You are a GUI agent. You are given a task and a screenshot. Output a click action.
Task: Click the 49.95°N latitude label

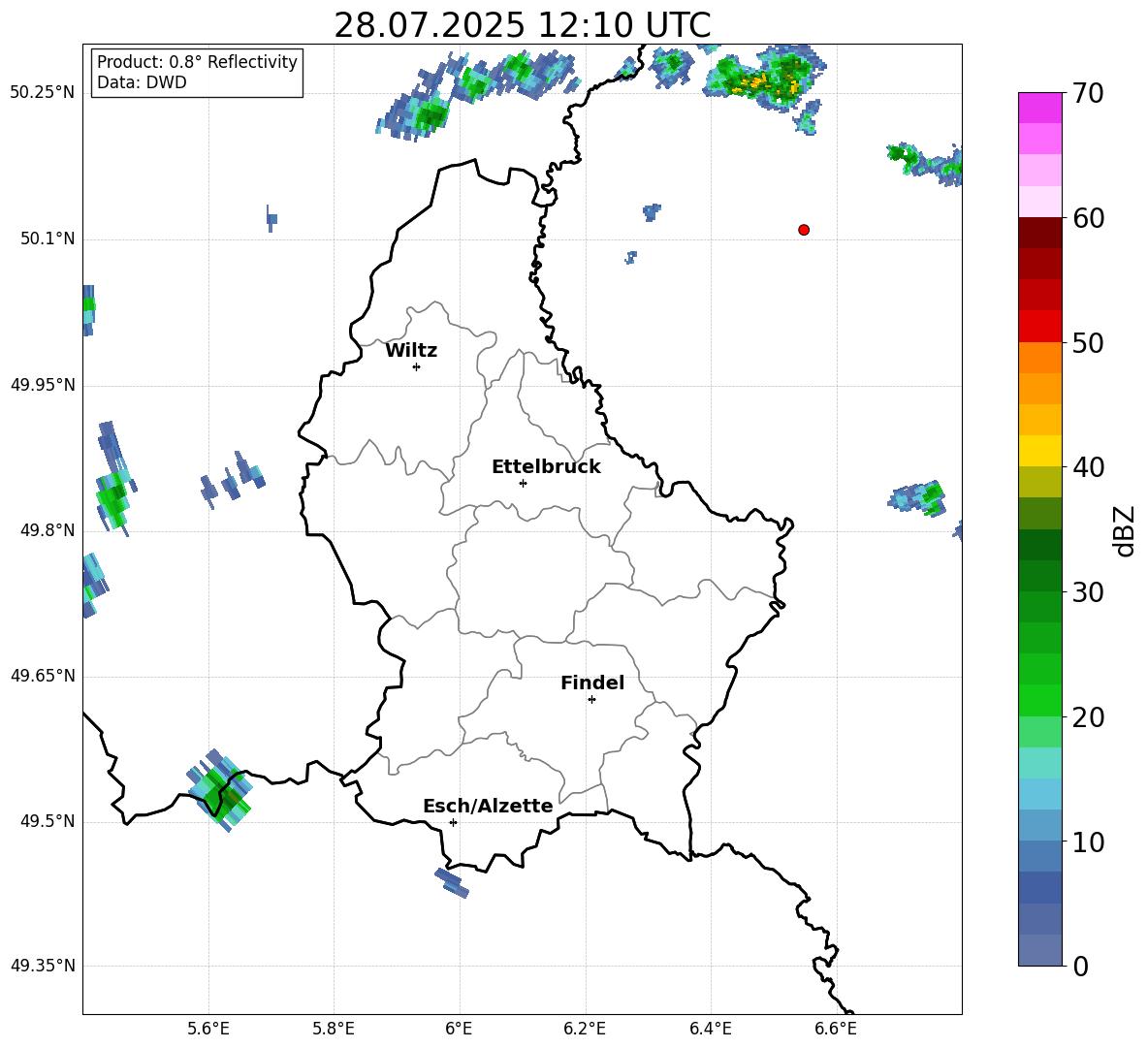(x=43, y=385)
